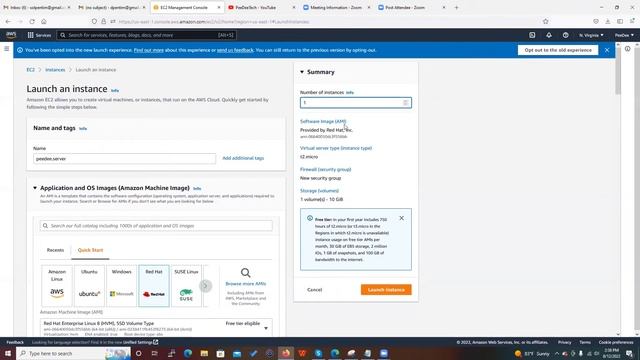Focus the Number of instances field

(x=356, y=102)
